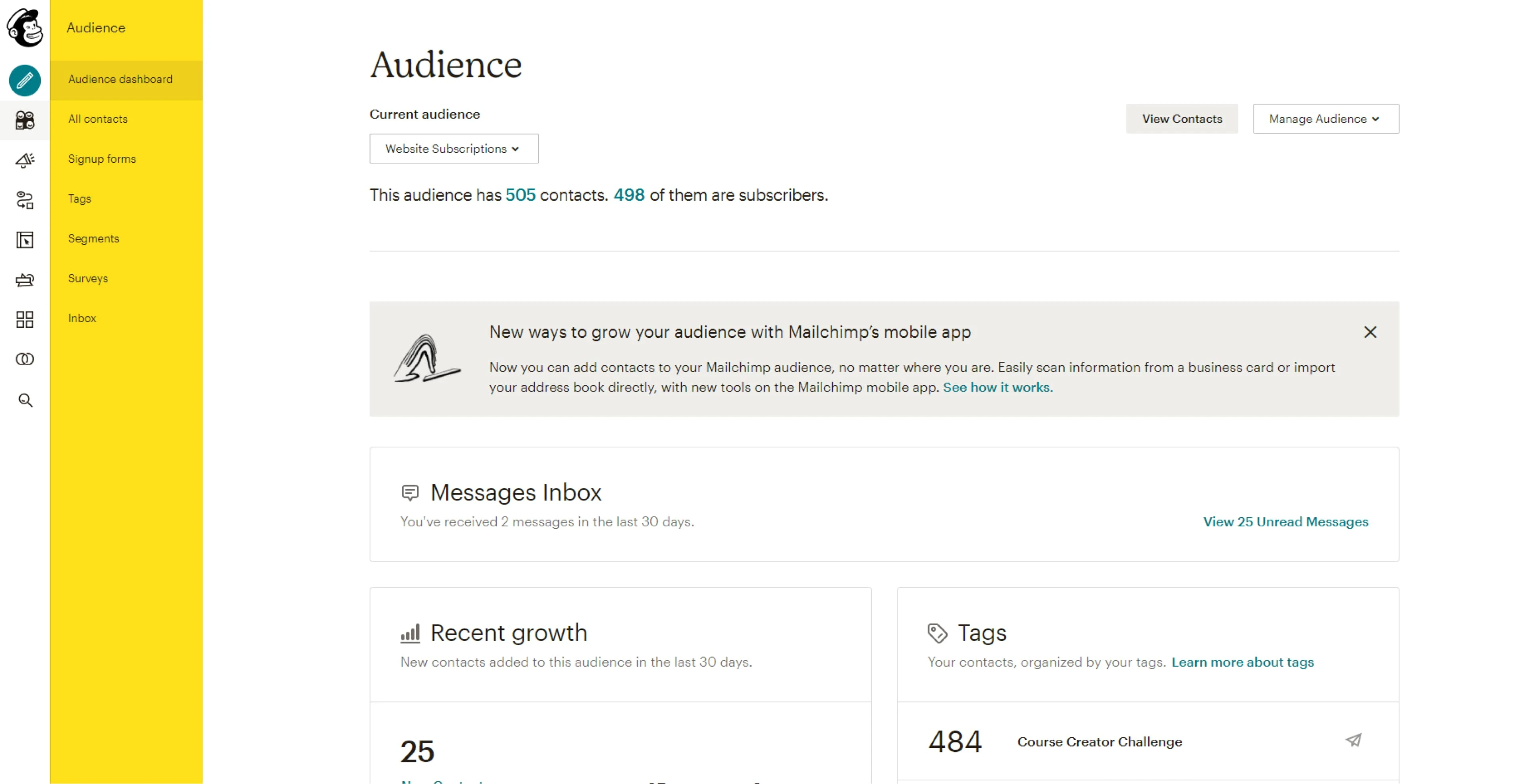Expand the Website Subscriptions audience dropdown
This screenshot has width=1532, height=784.
453,149
